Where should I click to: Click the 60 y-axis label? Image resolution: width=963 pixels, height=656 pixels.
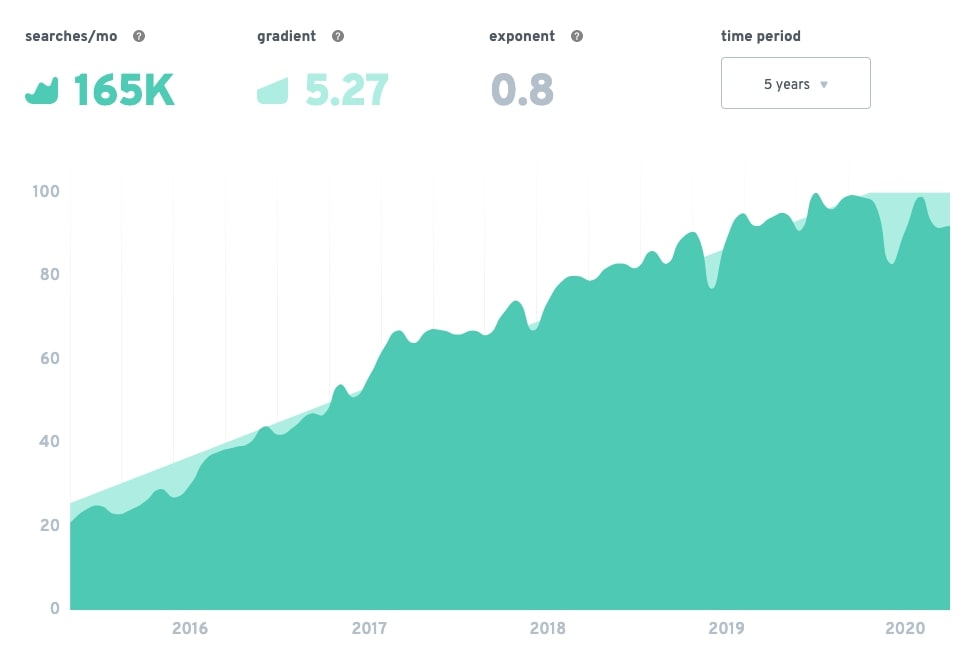(x=50, y=358)
